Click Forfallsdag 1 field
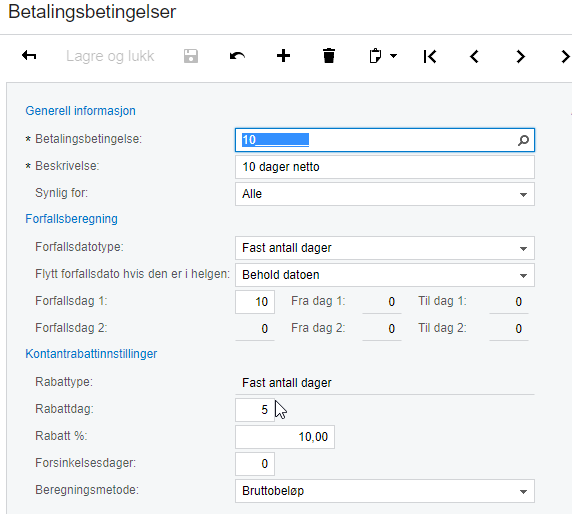The height and width of the screenshot is (514, 572). click(255, 302)
